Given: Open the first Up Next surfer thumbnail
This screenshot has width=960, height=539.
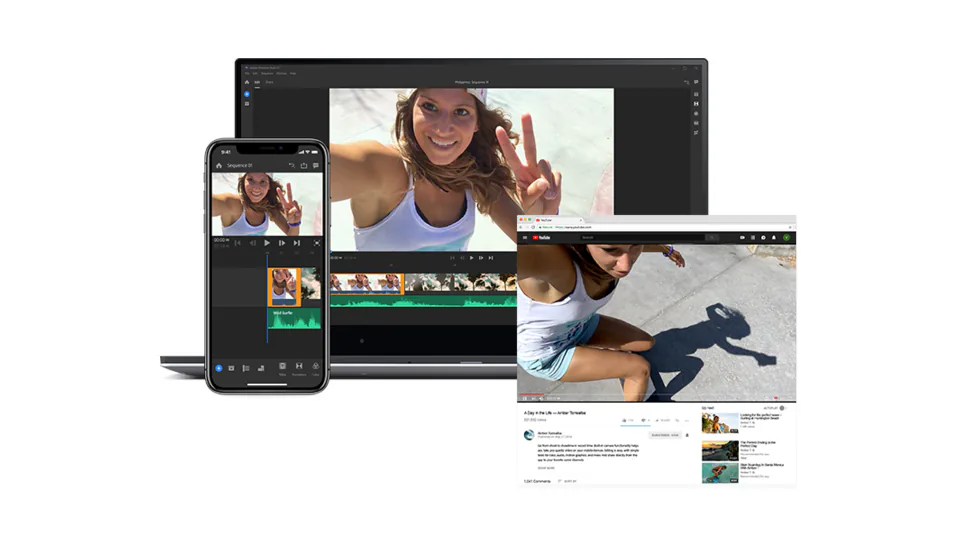Looking at the screenshot, I should coord(720,423).
